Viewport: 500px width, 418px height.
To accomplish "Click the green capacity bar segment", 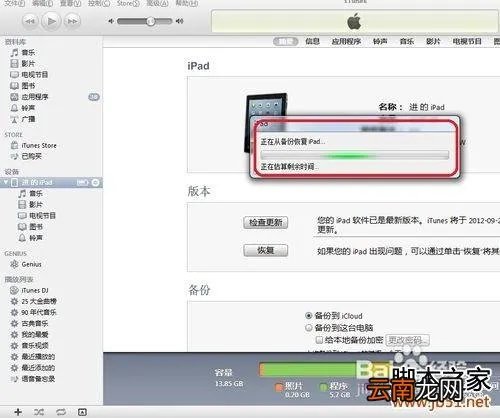I will coord(310,370).
